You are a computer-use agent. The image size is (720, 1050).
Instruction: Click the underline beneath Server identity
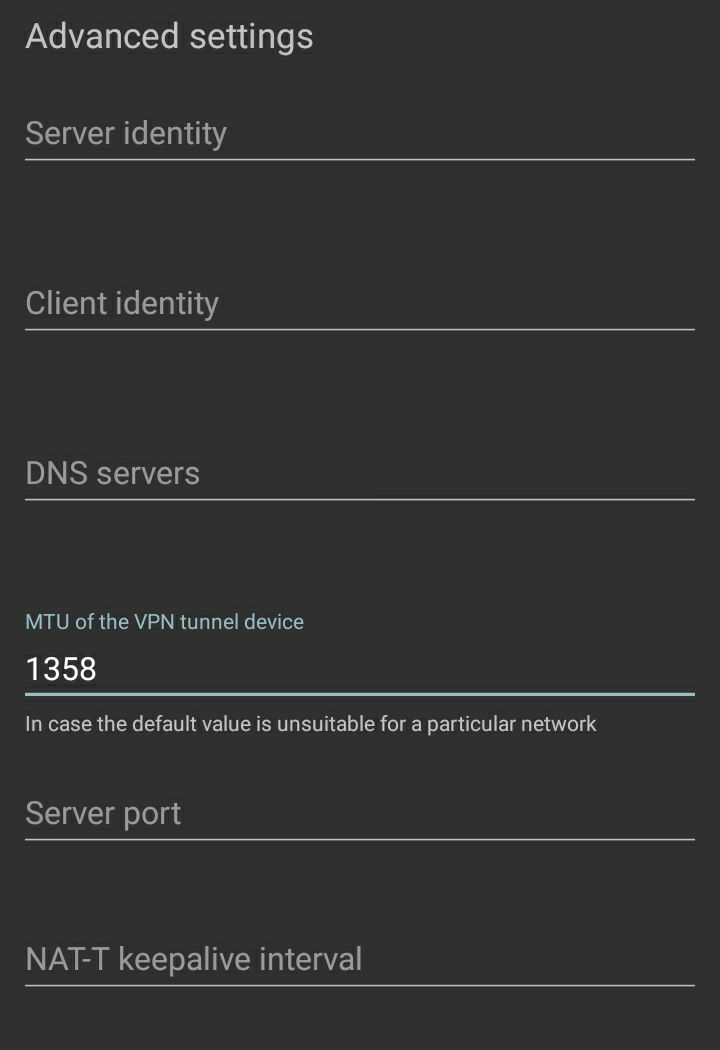click(x=360, y=159)
